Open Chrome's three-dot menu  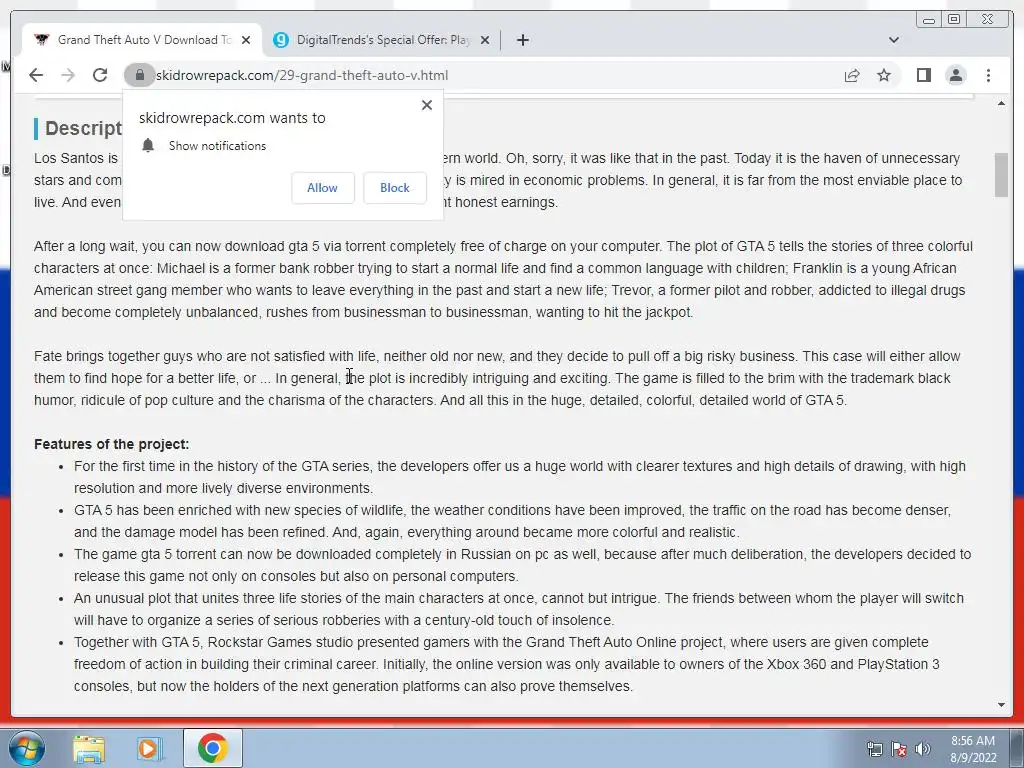point(988,75)
